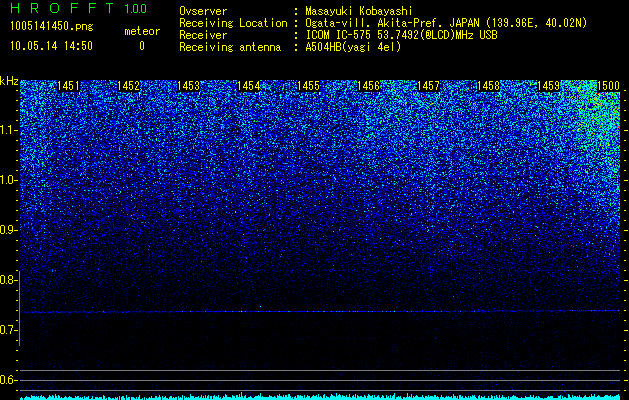This screenshot has width=629, height=400.
Task: Click the 'meteor' count label
Action: 142,31
